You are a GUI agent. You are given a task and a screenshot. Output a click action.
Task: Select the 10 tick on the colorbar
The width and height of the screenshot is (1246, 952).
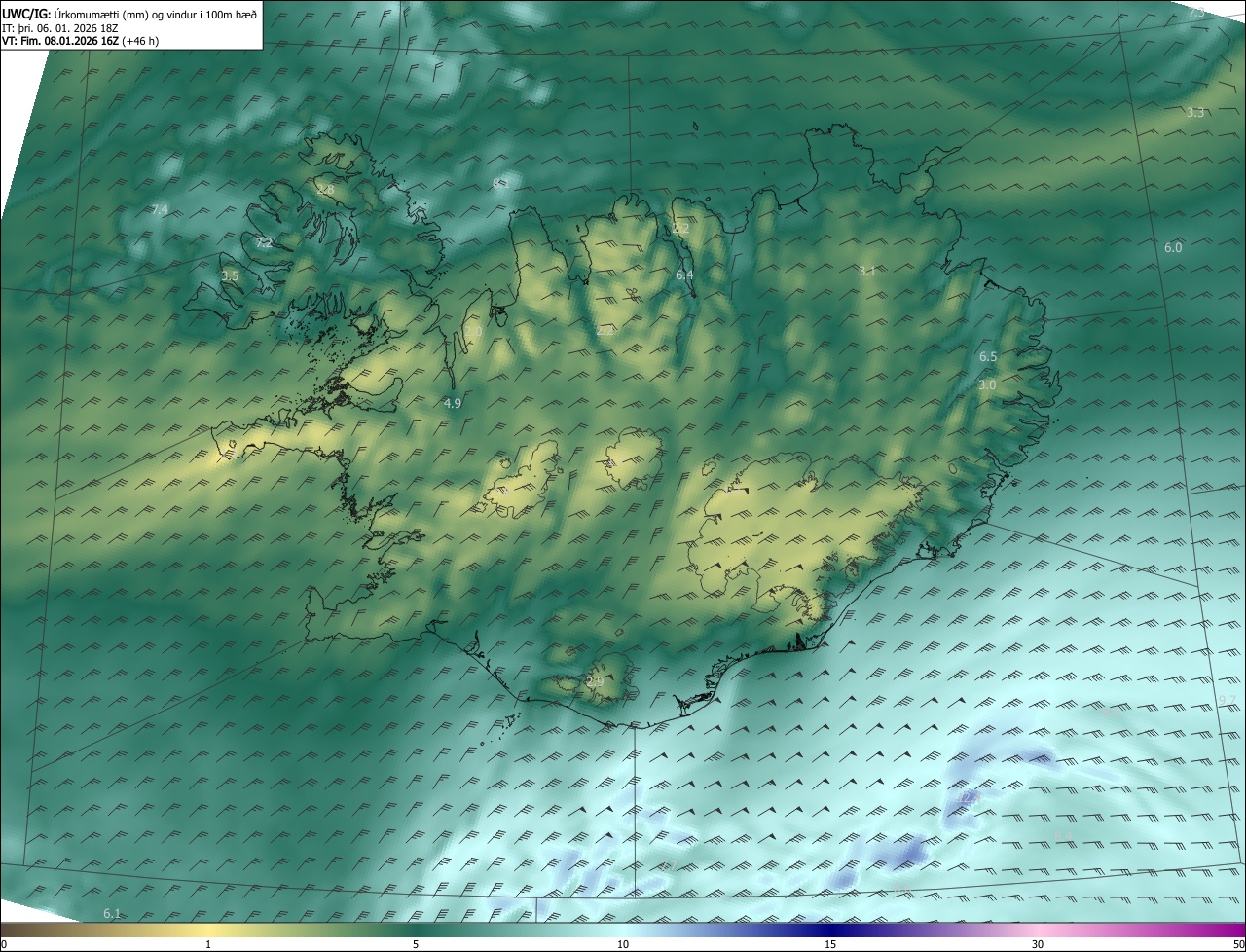623,944
